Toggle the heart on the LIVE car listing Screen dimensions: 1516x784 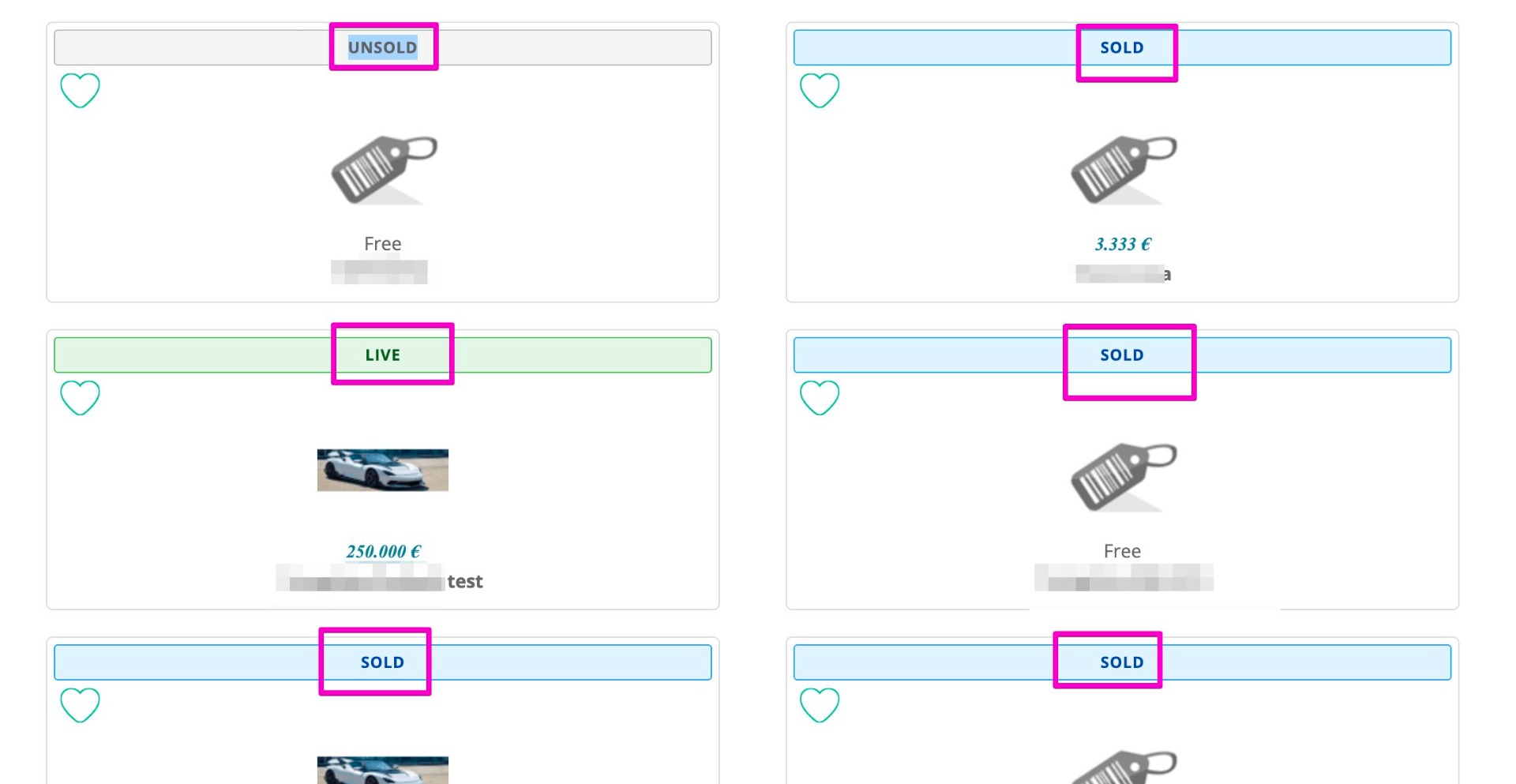pyautogui.click(x=80, y=397)
